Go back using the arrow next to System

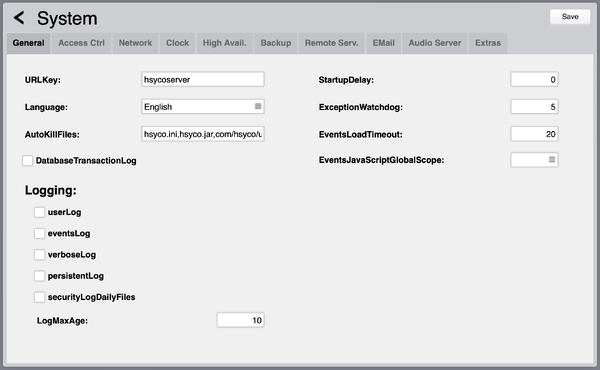(x=19, y=18)
